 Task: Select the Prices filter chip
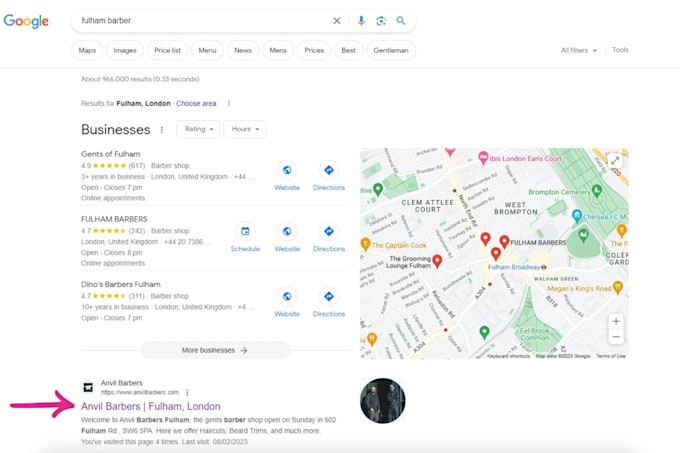click(314, 50)
